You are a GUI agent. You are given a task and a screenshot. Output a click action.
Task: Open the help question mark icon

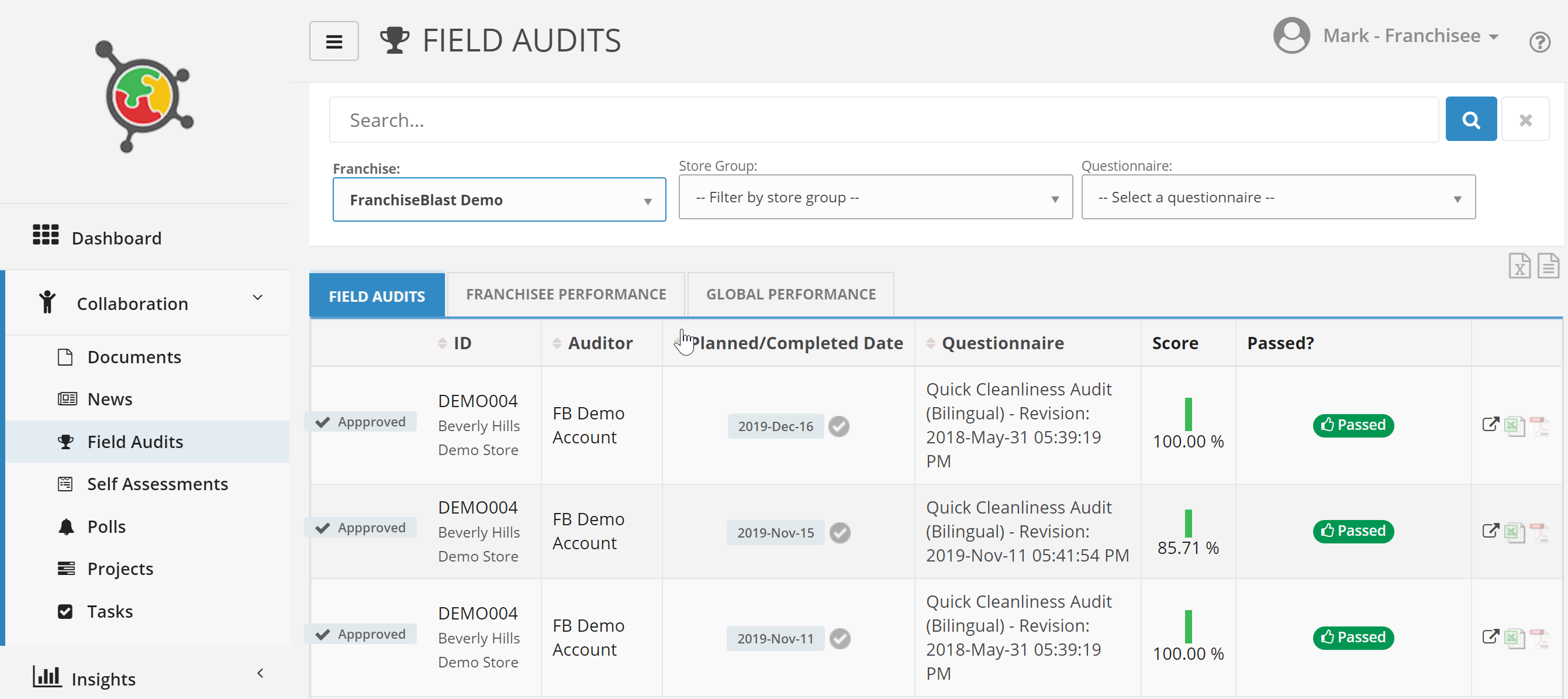point(1539,42)
